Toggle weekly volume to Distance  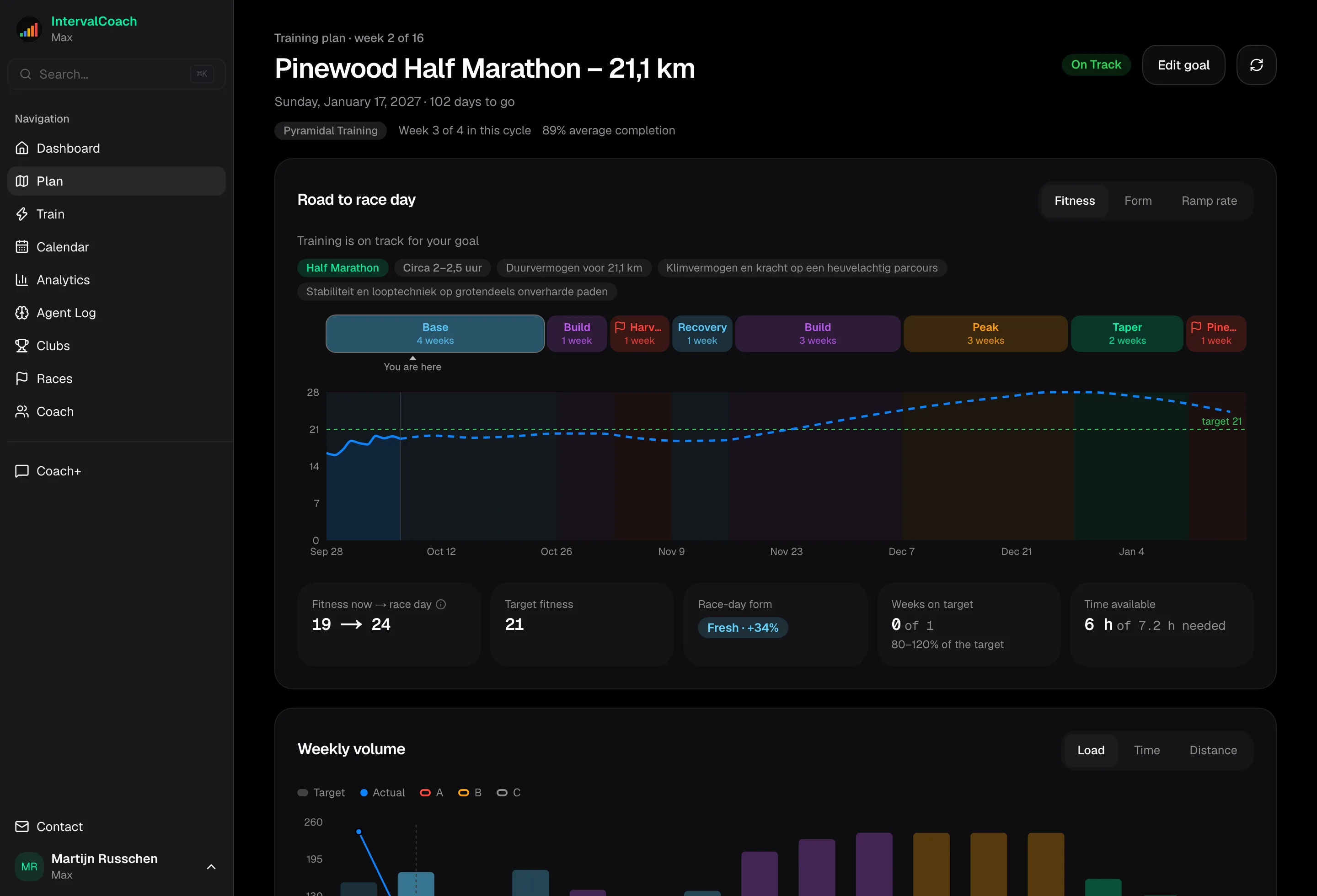click(1213, 751)
